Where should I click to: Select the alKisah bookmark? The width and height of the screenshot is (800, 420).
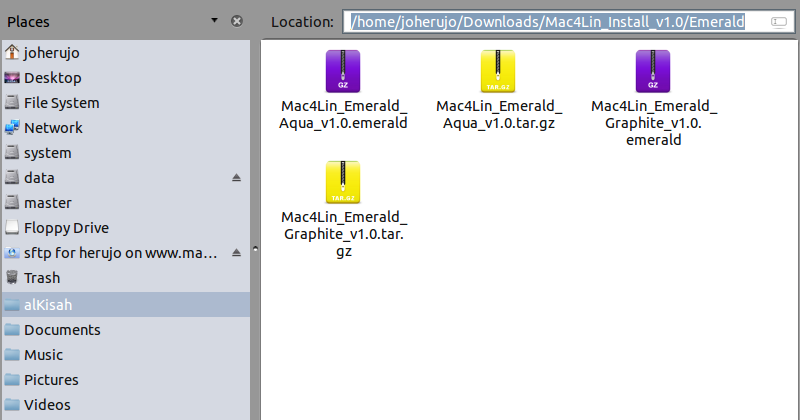48,305
